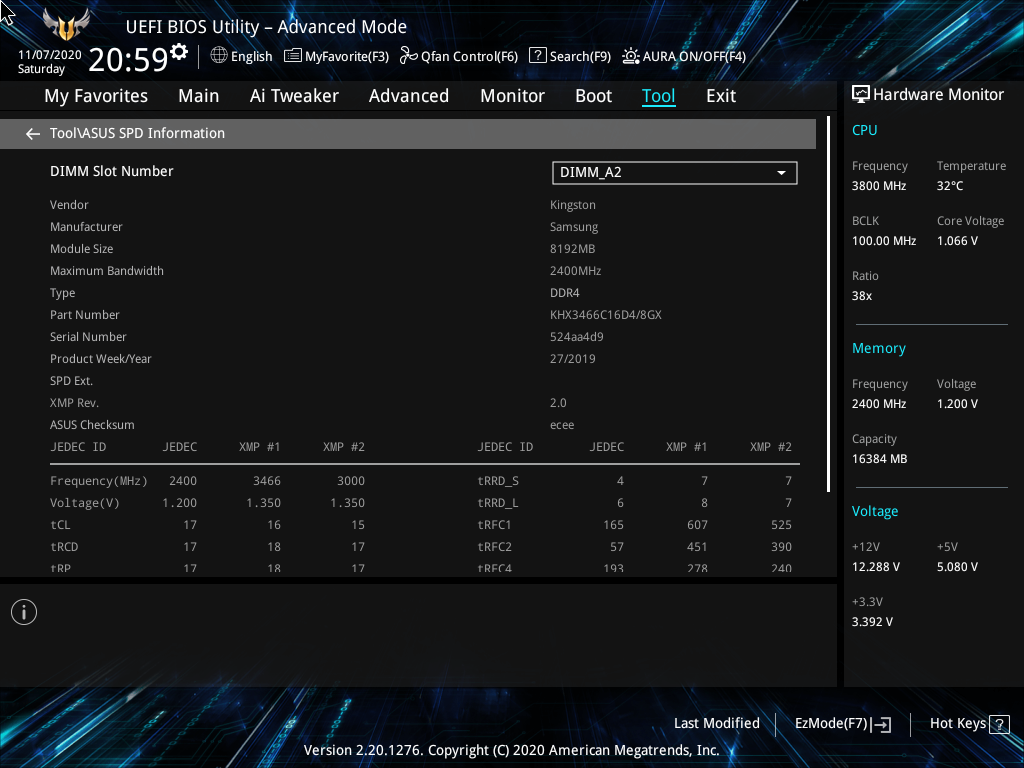Click the Module Size value 8192MB
1024x768 pixels.
coord(573,249)
